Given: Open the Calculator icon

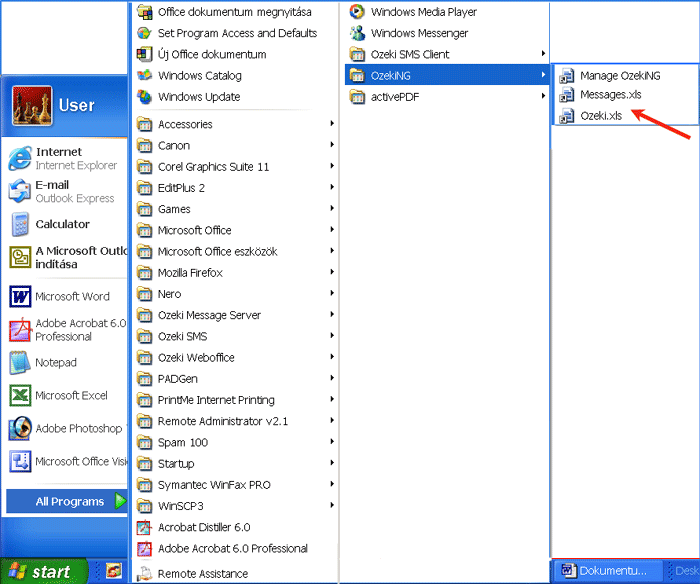Looking at the screenshot, I should coord(20,224).
